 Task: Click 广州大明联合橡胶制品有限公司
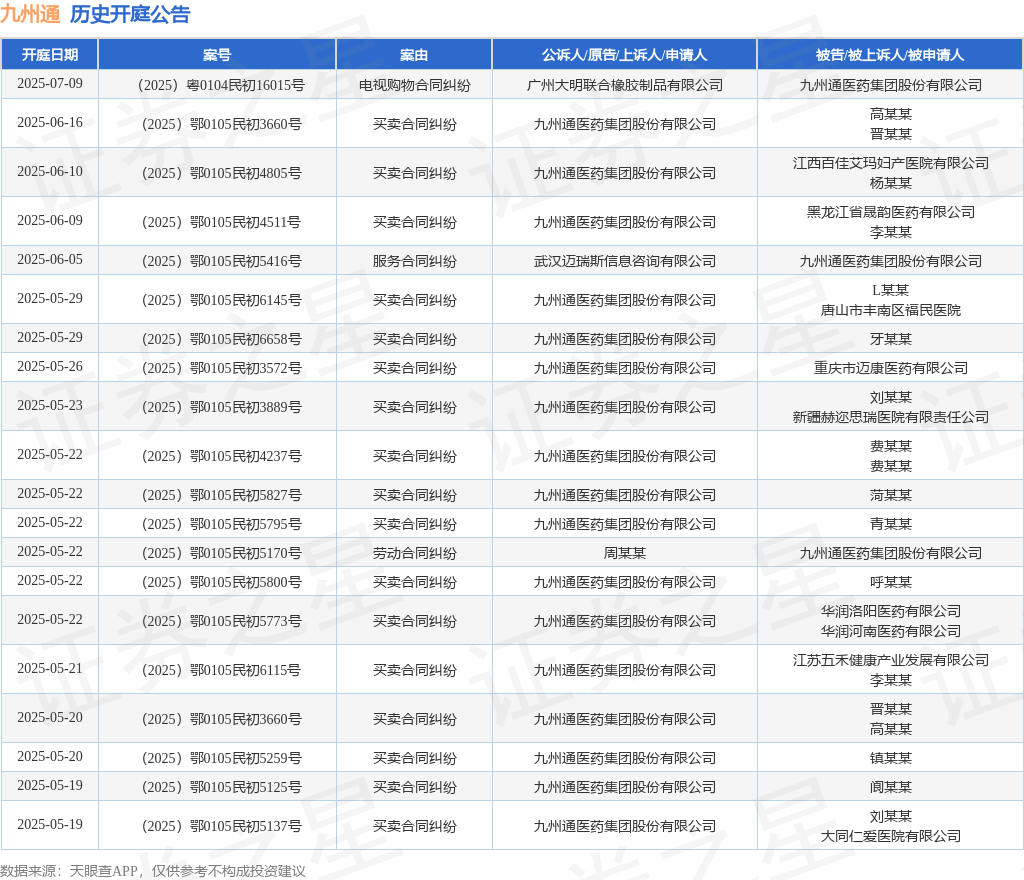(x=625, y=85)
